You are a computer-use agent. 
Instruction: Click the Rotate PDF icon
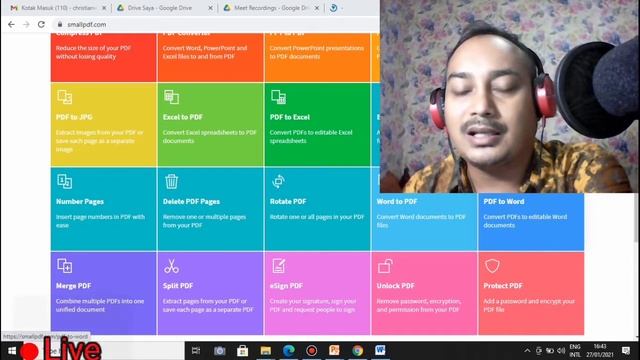coord(278,182)
